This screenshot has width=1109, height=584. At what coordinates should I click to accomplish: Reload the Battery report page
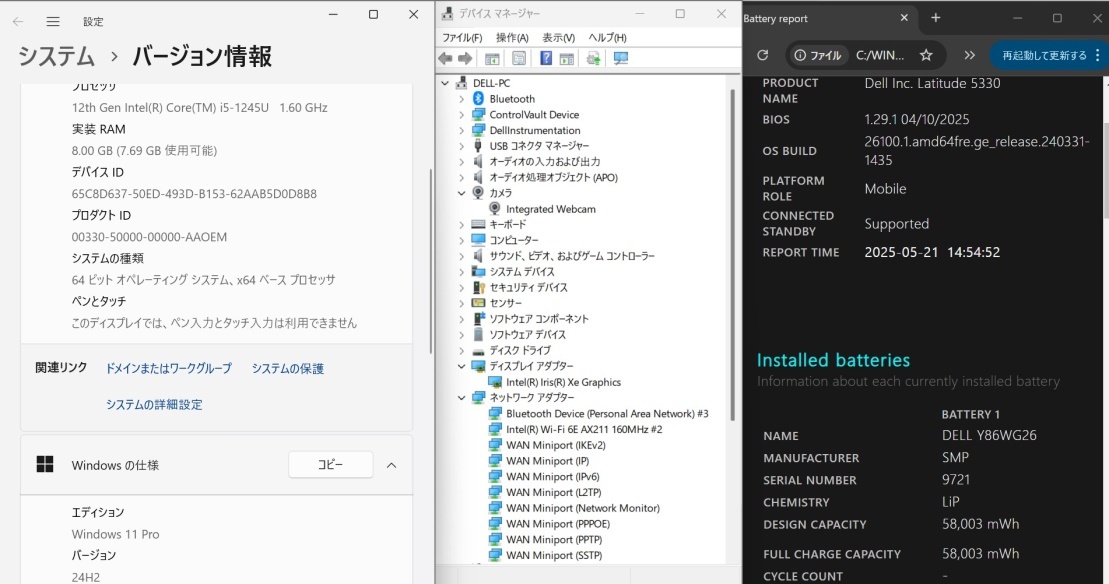point(762,55)
